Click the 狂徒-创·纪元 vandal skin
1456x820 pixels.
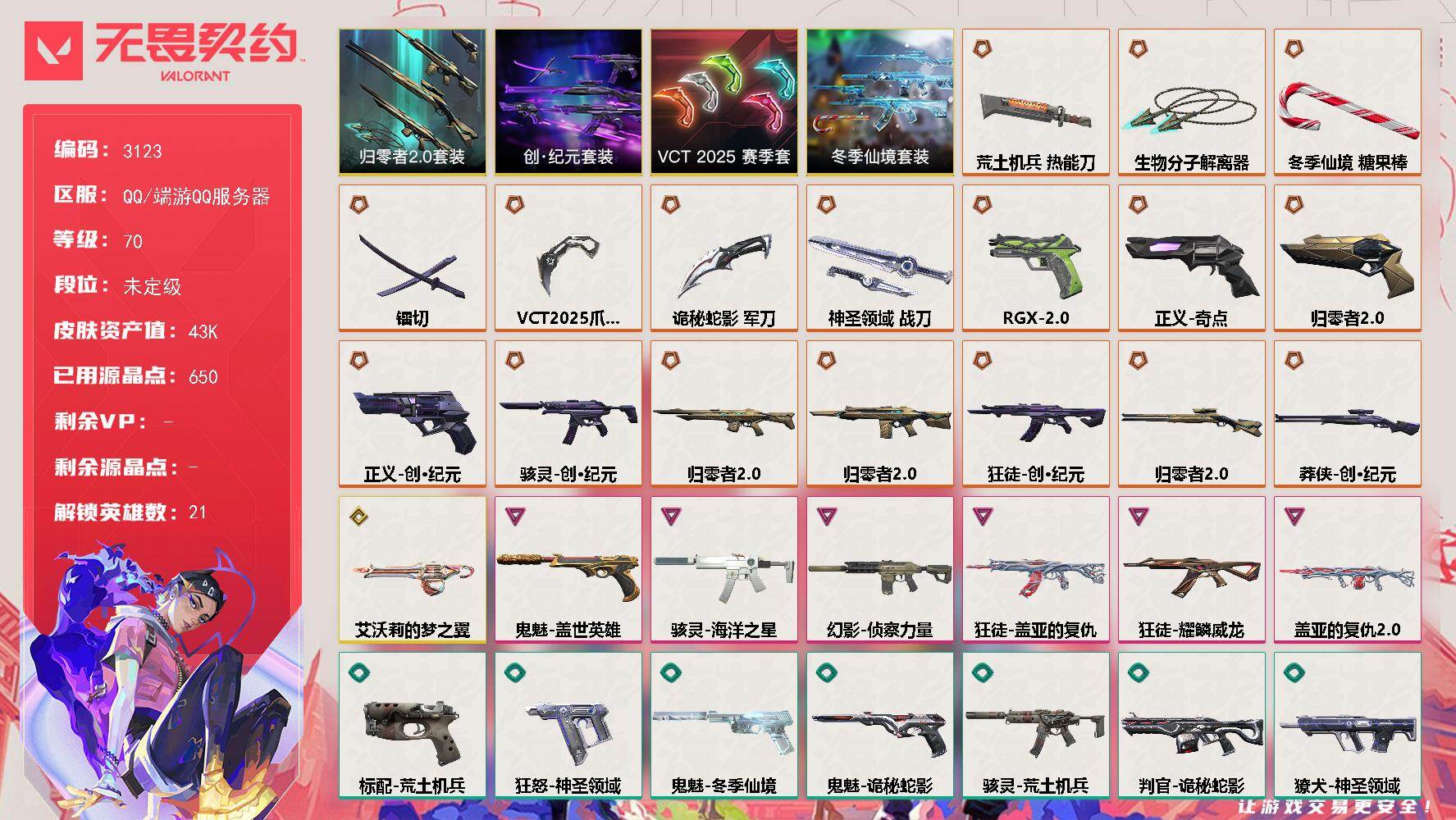click(1035, 414)
